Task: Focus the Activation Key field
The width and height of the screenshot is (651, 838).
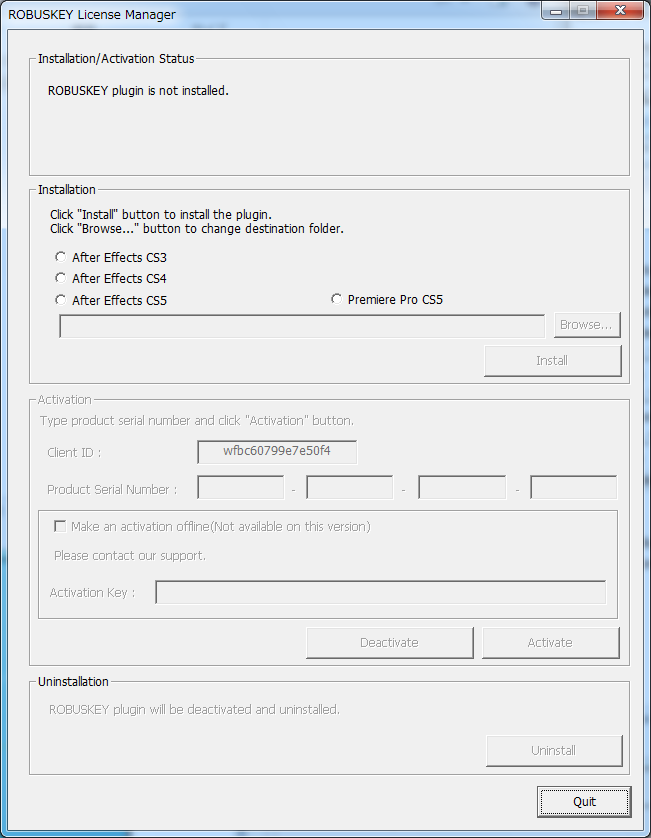Action: (x=381, y=592)
